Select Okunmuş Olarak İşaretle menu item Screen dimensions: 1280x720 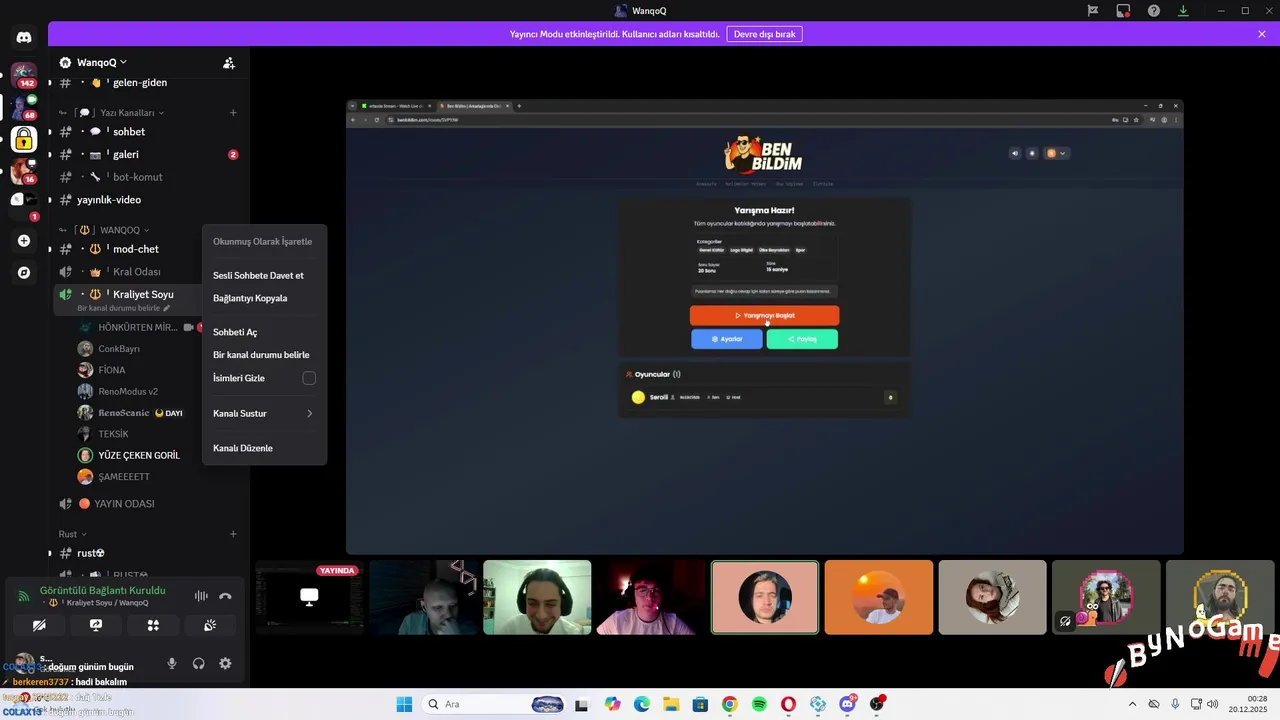click(x=264, y=241)
